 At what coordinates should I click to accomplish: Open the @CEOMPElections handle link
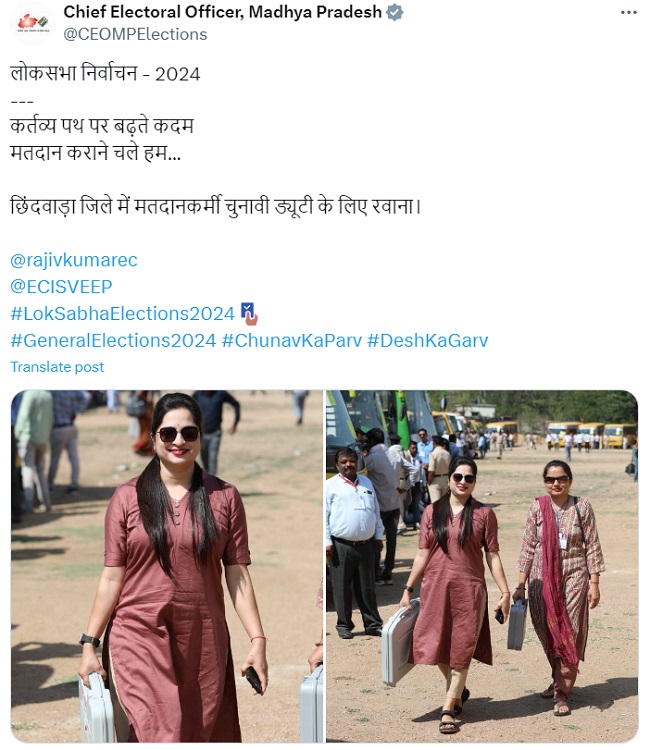point(135,34)
